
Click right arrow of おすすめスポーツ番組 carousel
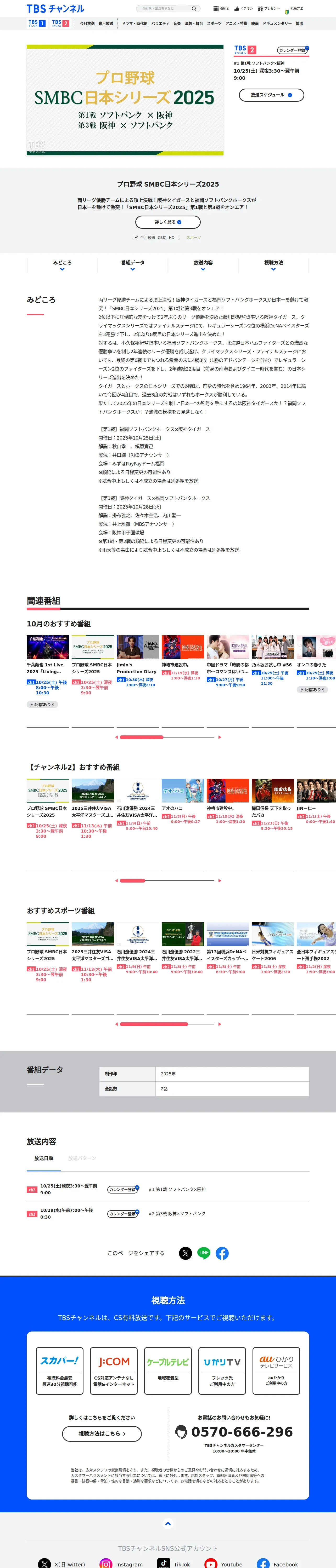coord(220,1024)
